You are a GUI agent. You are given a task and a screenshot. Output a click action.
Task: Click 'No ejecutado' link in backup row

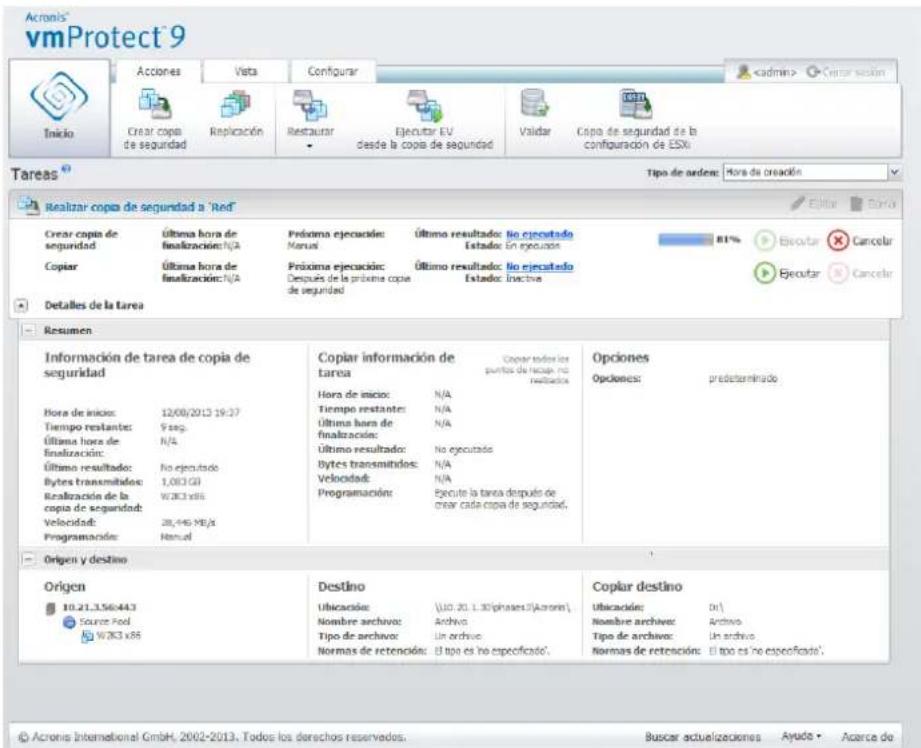point(539,234)
